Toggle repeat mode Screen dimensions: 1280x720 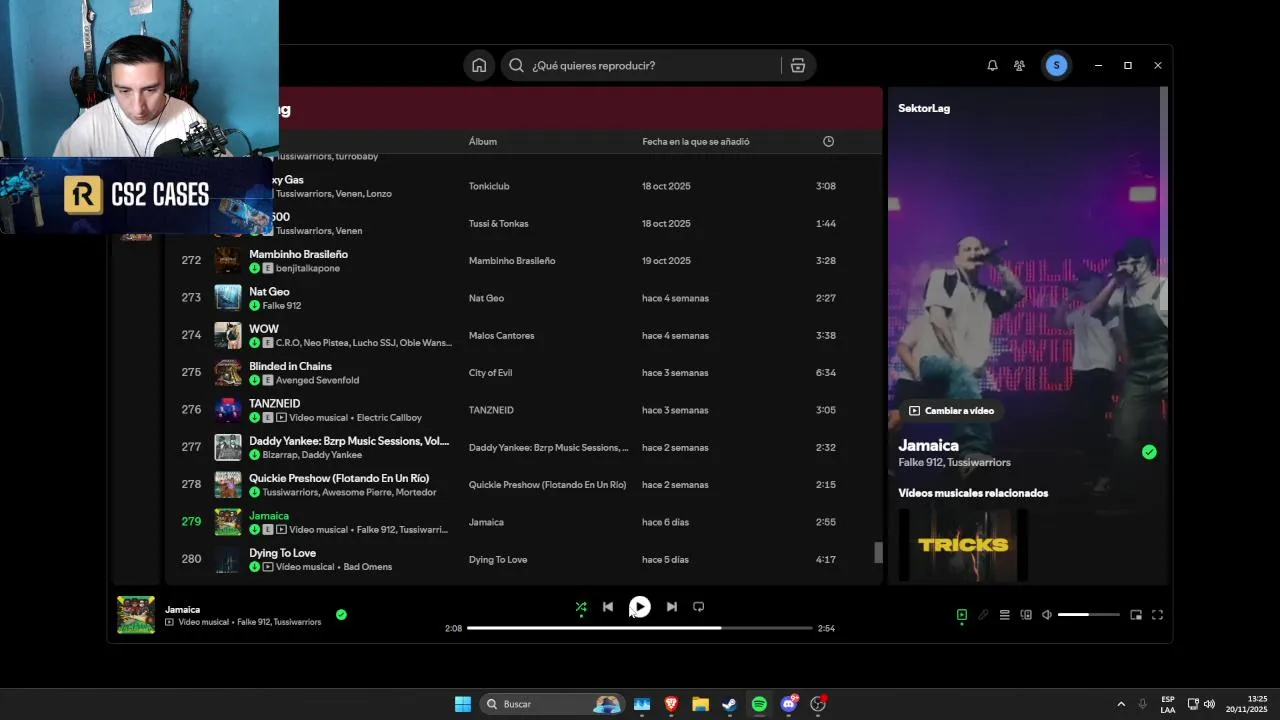click(699, 607)
